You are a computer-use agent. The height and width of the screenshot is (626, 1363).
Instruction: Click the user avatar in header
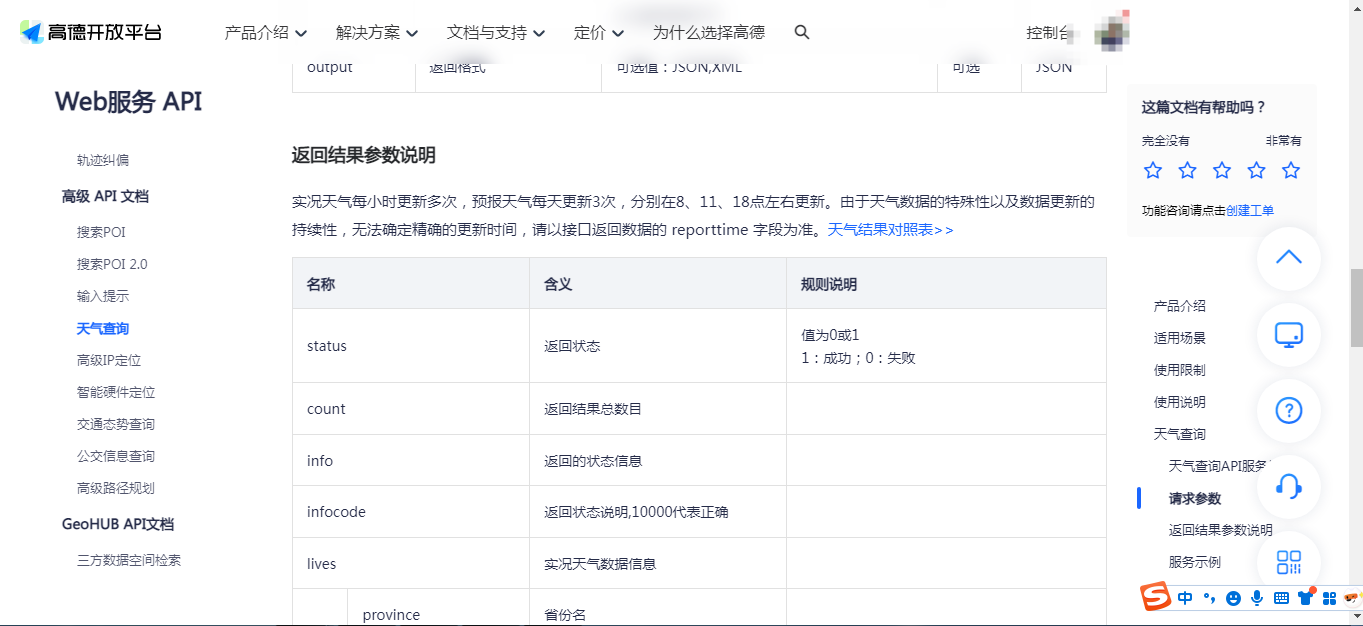point(1111,32)
